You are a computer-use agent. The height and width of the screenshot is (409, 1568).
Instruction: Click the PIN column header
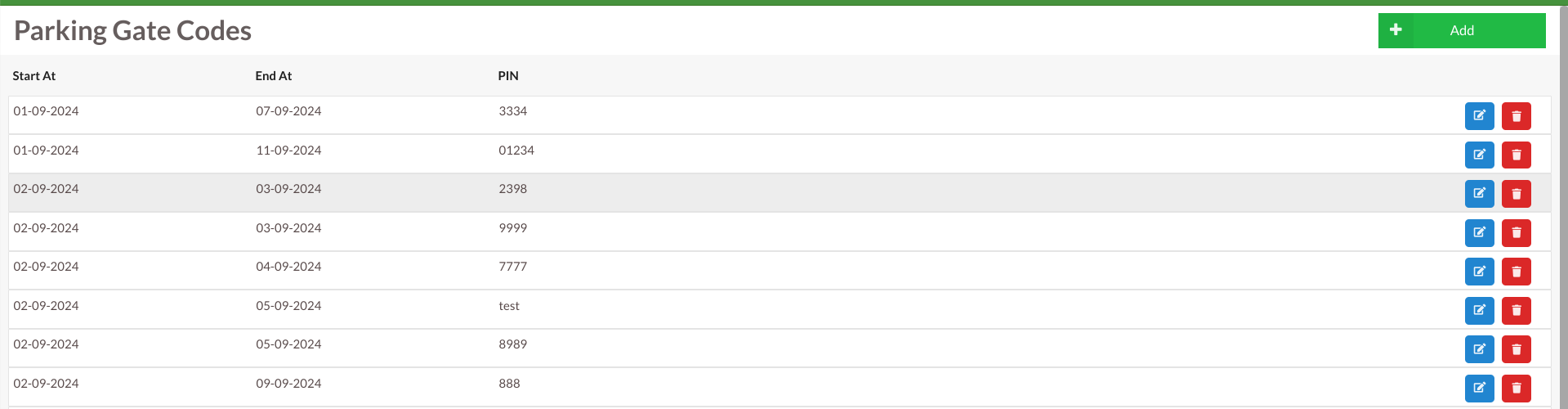[x=508, y=76]
